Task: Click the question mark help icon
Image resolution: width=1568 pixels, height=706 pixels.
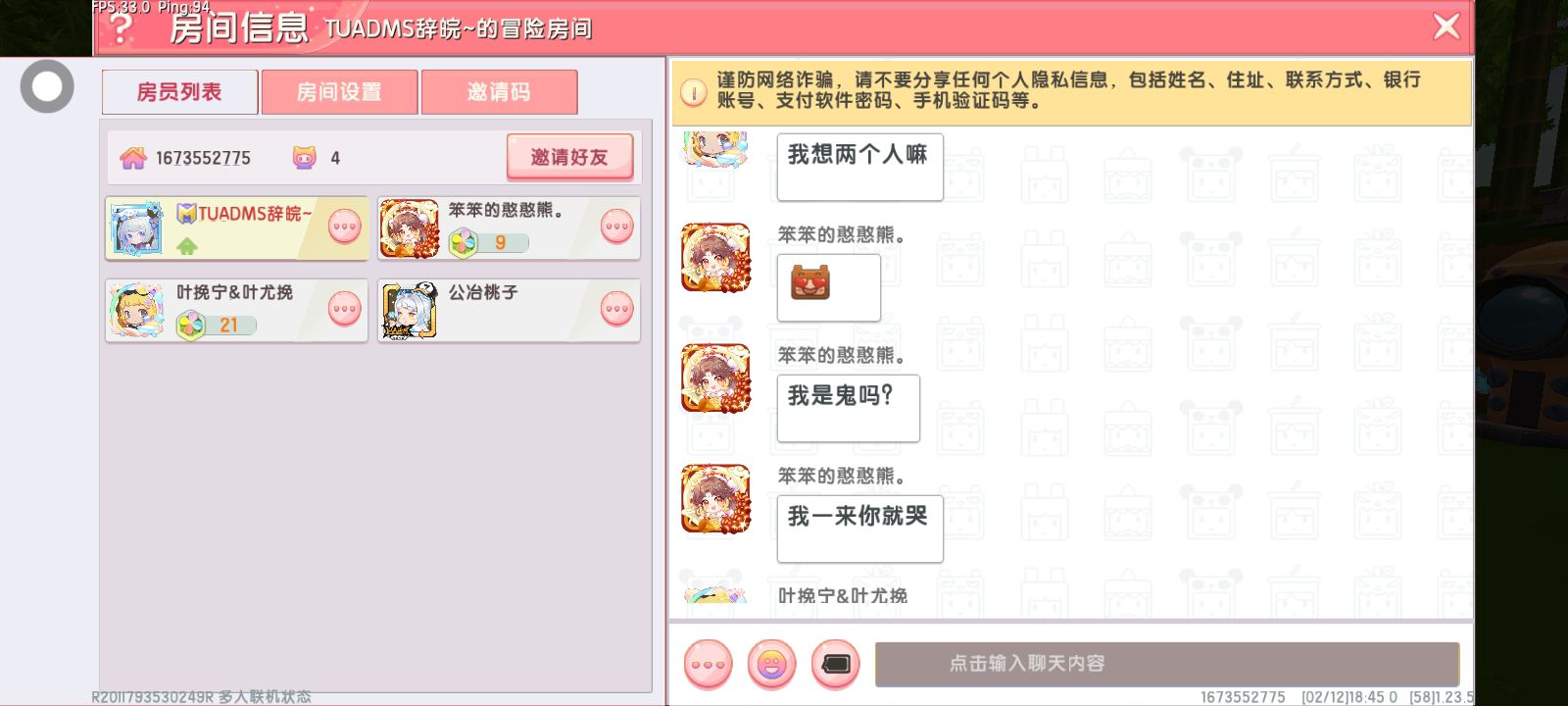Action: [121, 27]
